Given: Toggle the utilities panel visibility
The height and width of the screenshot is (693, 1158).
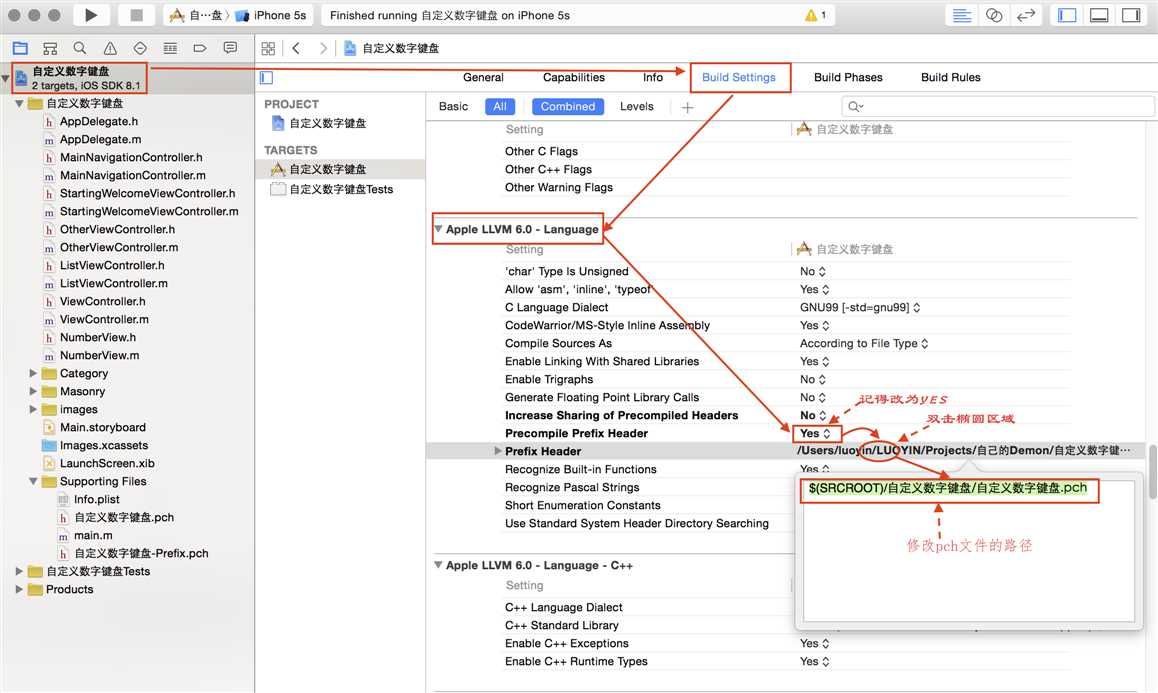Looking at the screenshot, I should [x=1131, y=15].
